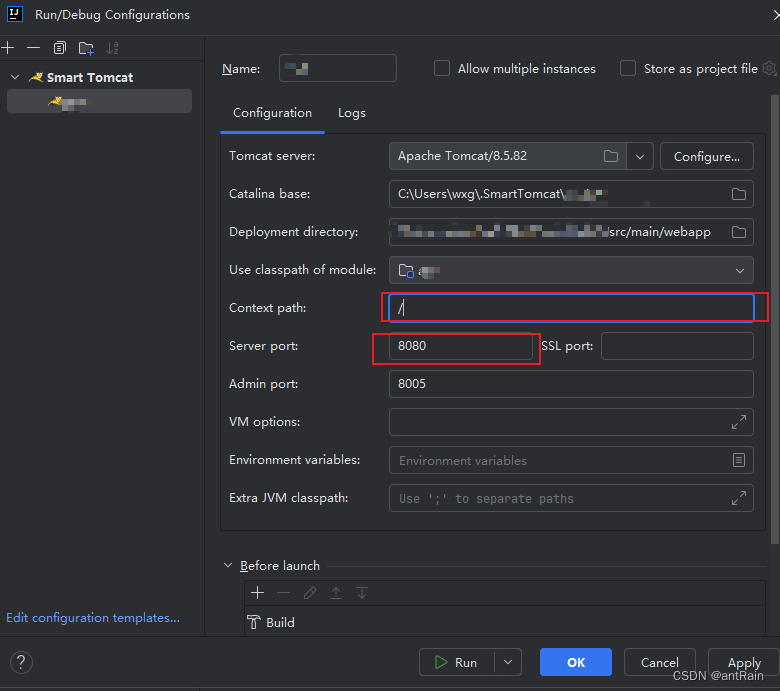Click the Context path input field

point(571,308)
